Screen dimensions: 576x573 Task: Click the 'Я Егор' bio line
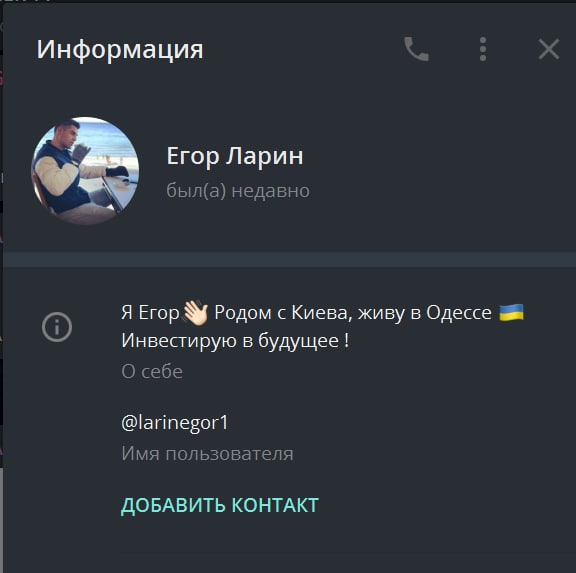pos(323,313)
